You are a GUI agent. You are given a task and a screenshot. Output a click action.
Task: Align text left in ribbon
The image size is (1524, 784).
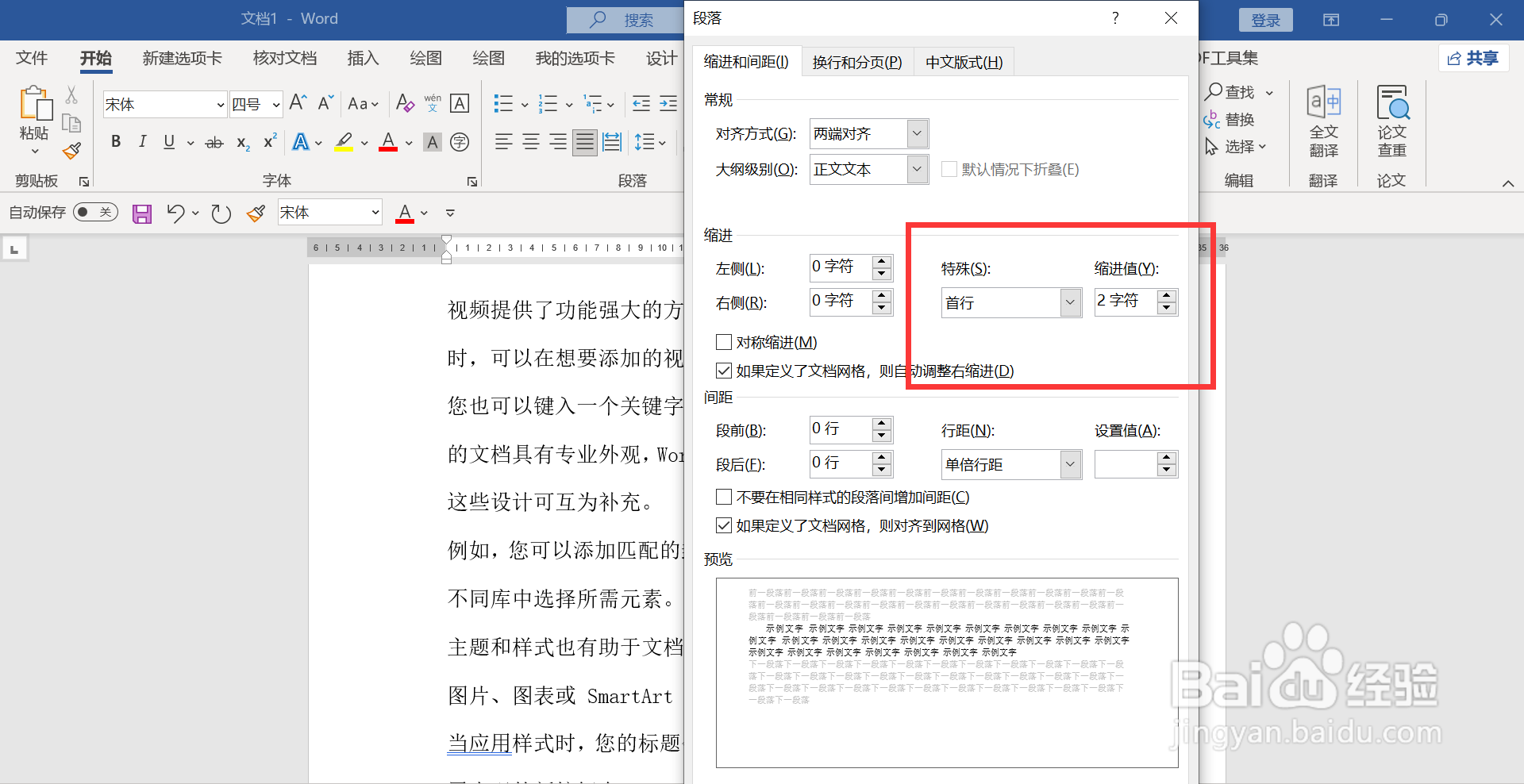coord(503,142)
